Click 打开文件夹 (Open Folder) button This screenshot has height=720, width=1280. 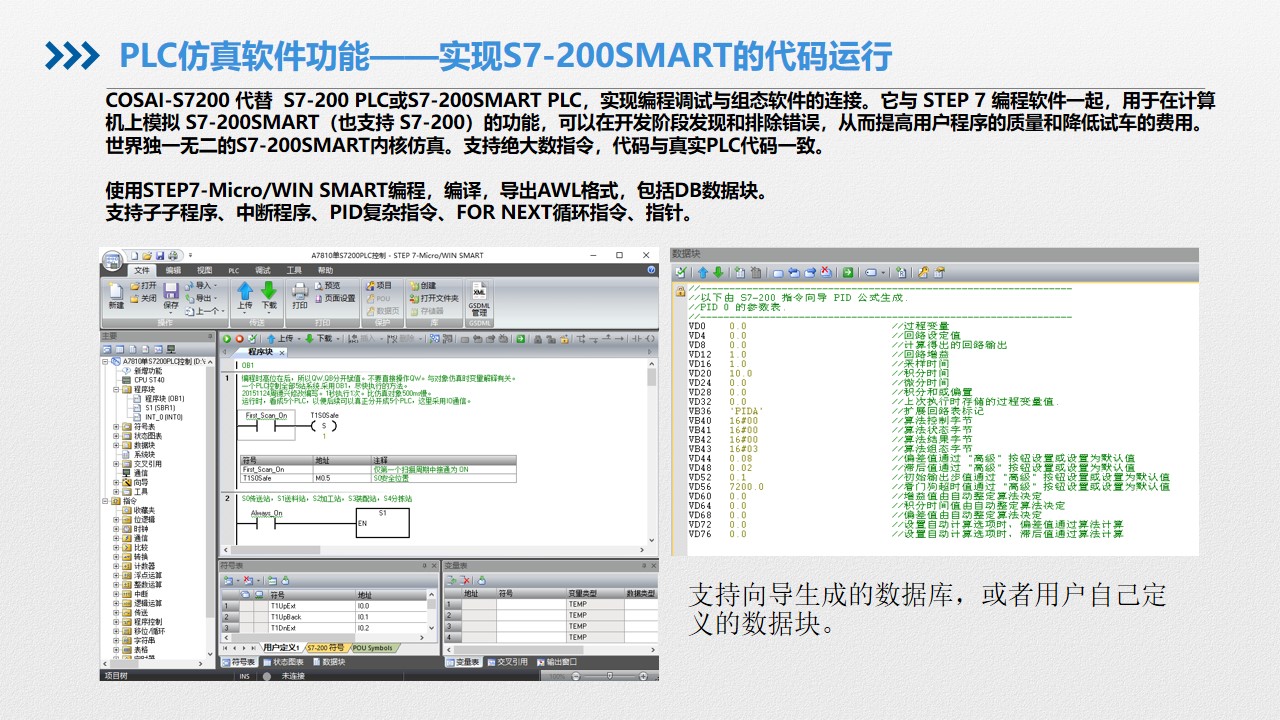[433, 298]
